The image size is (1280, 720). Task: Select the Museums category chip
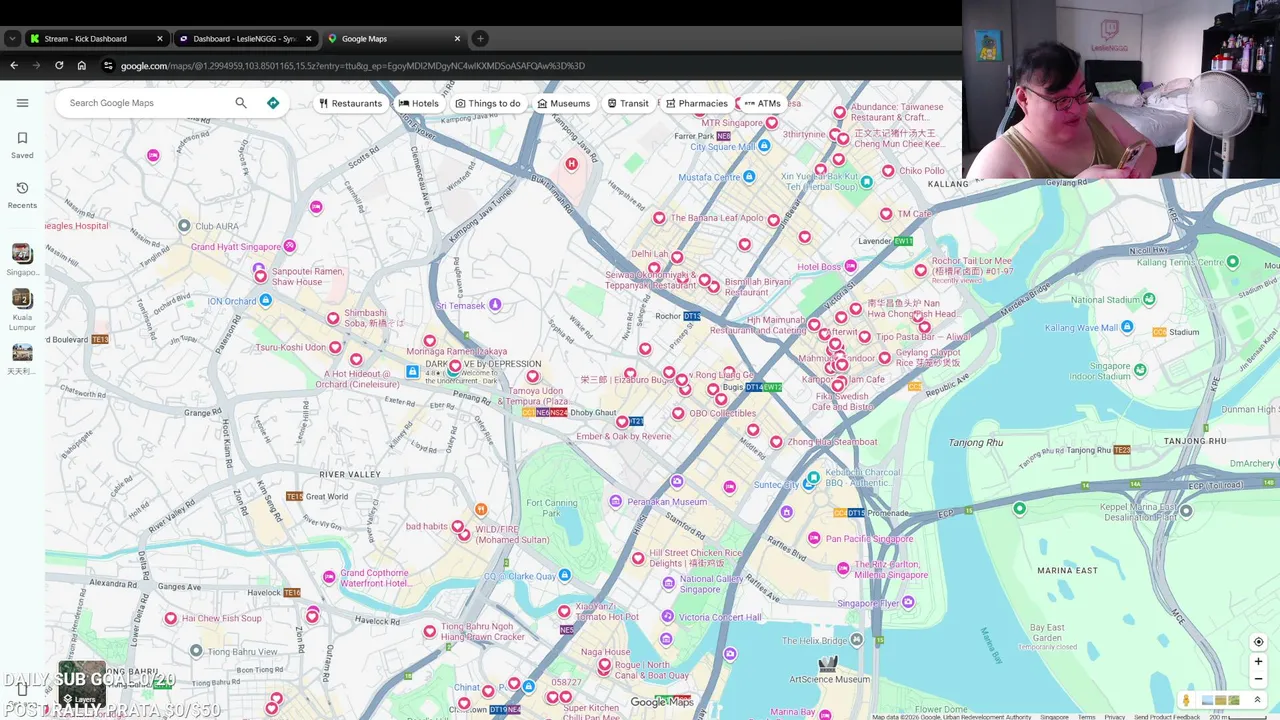click(x=563, y=103)
